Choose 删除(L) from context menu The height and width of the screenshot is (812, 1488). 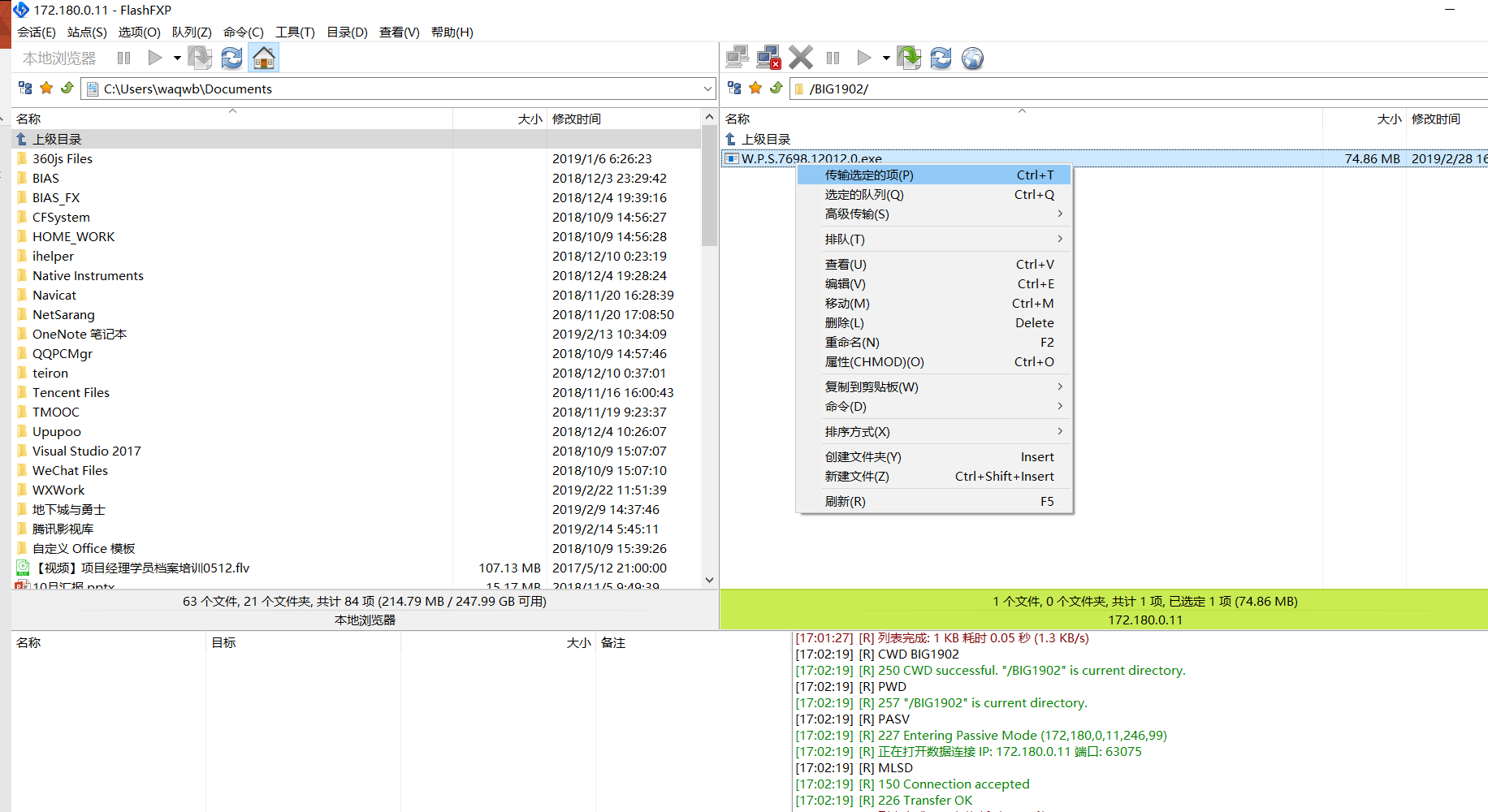(934, 322)
